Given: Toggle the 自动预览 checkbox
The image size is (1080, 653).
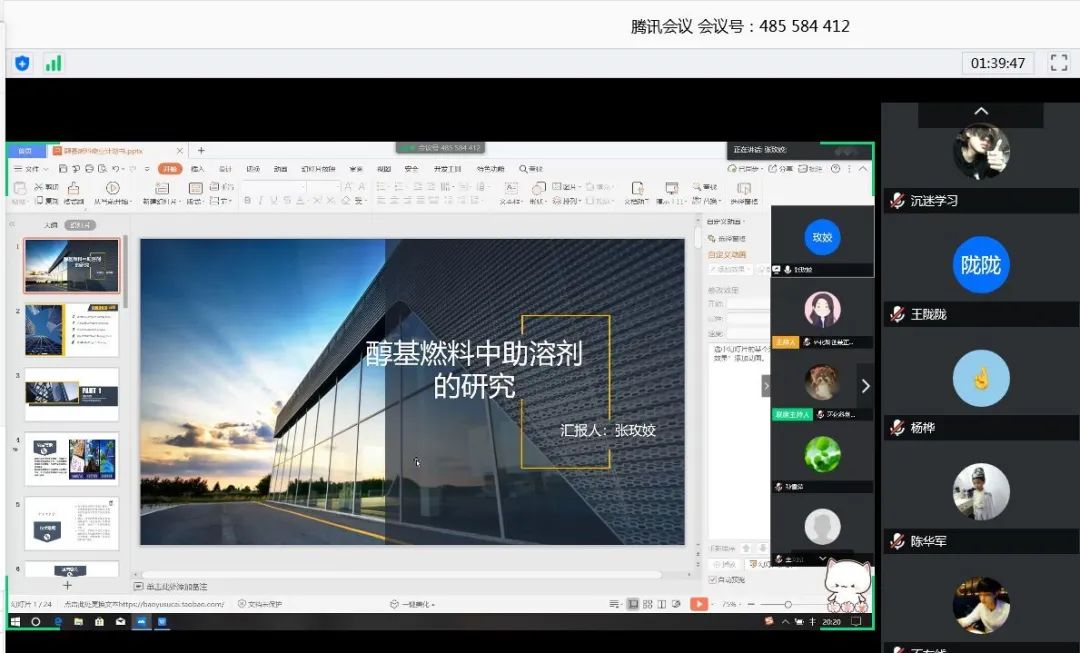Looking at the screenshot, I should 713,580.
